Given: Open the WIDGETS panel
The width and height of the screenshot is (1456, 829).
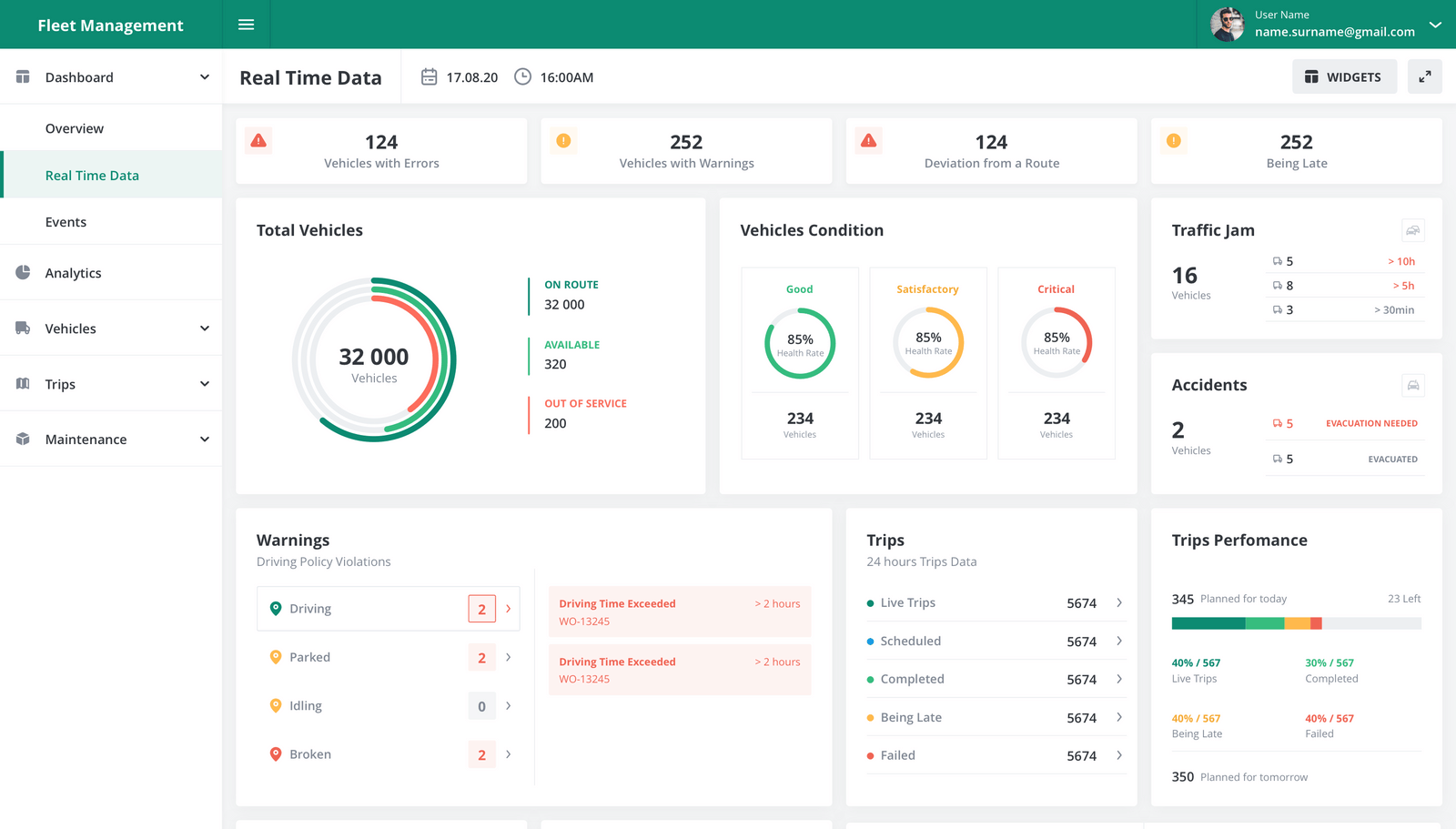Looking at the screenshot, I should coord(1344,76).
